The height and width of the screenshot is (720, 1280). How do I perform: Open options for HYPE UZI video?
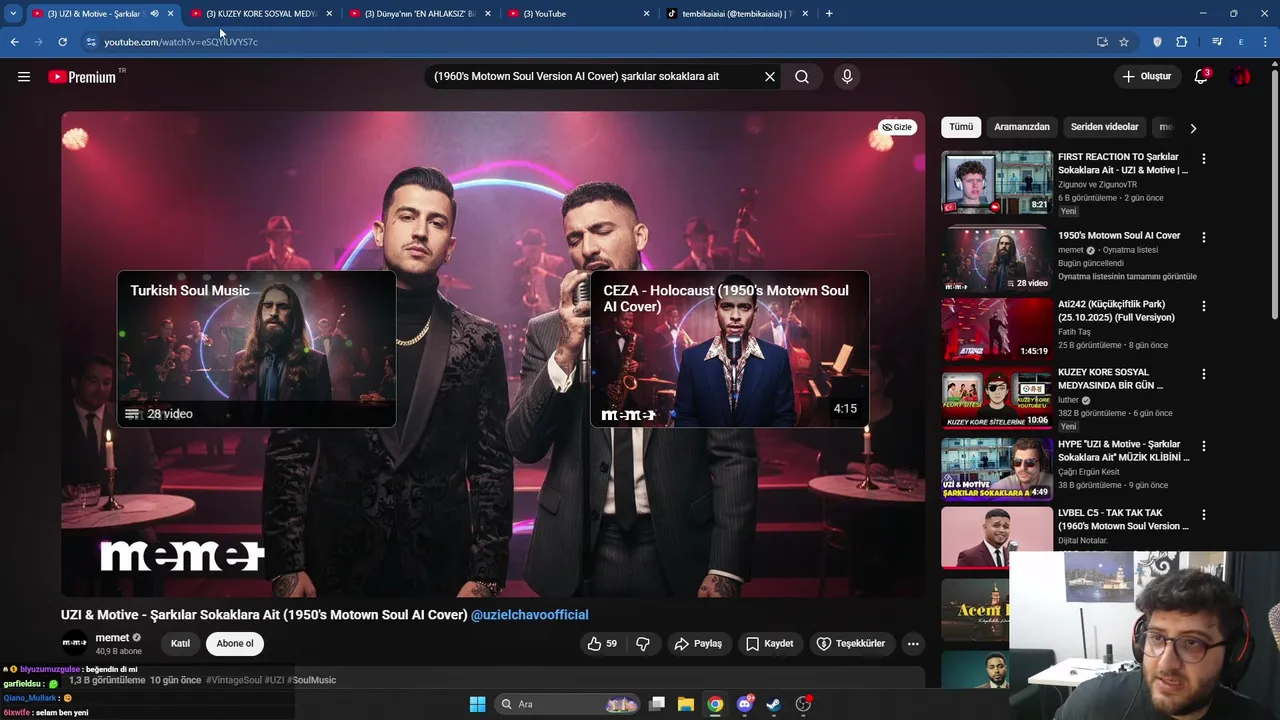tap(1203, 446)
